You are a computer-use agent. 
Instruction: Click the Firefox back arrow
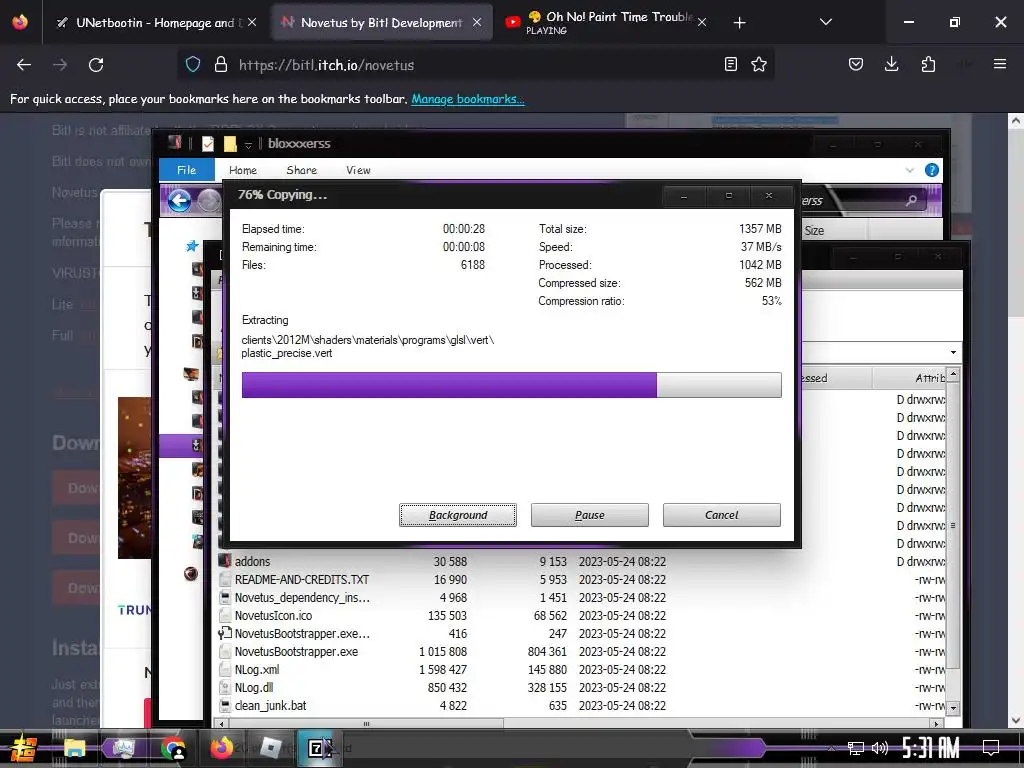click(x=24, y=65)
